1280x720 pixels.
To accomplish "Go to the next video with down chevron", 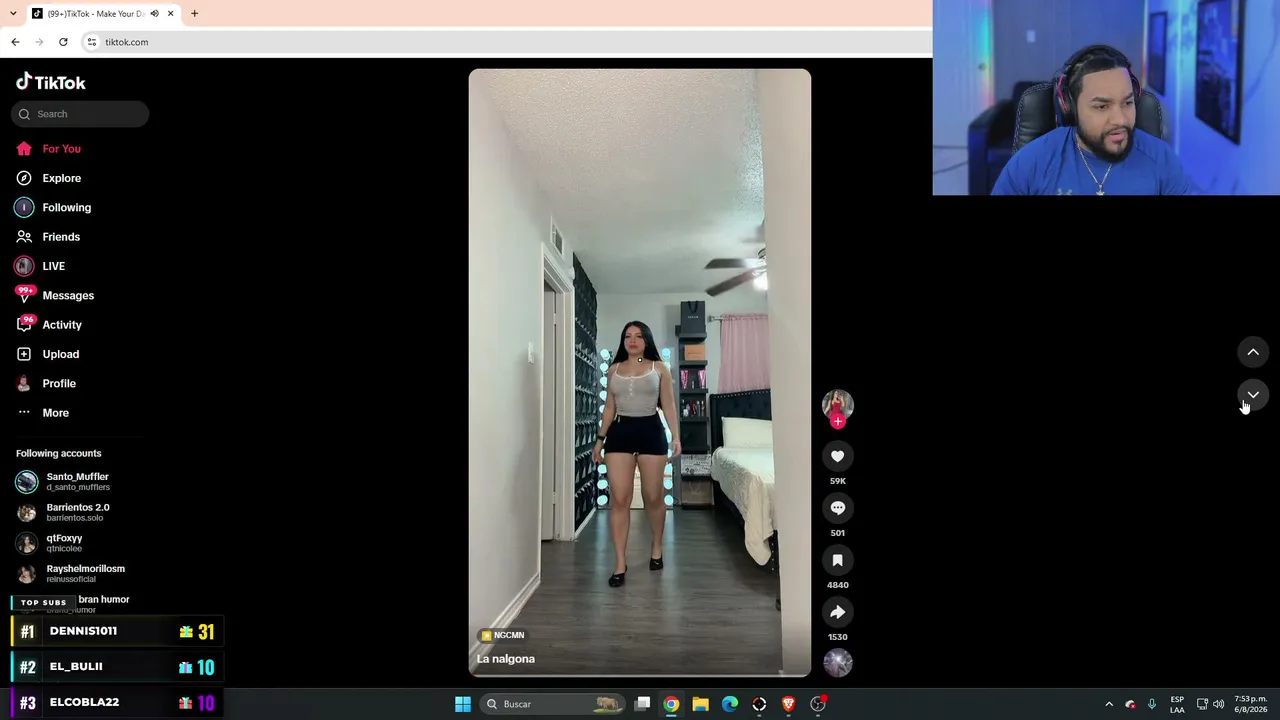I will pyautogui.click(x=1253, y=395).
